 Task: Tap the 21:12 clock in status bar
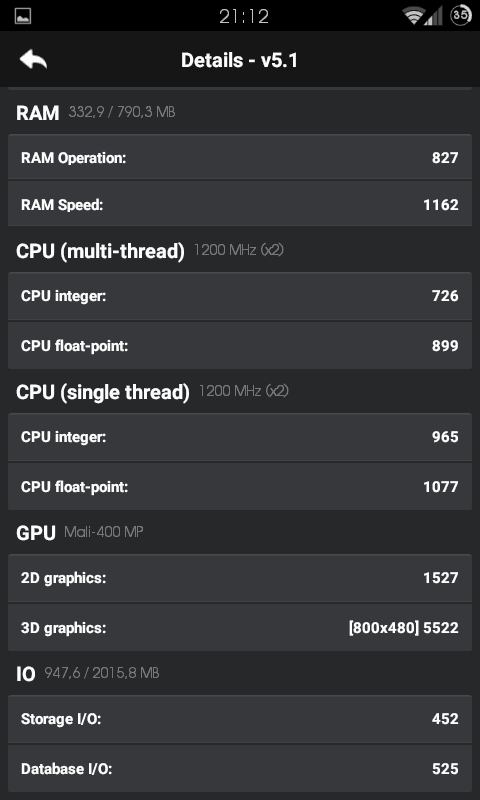[244, 16]
